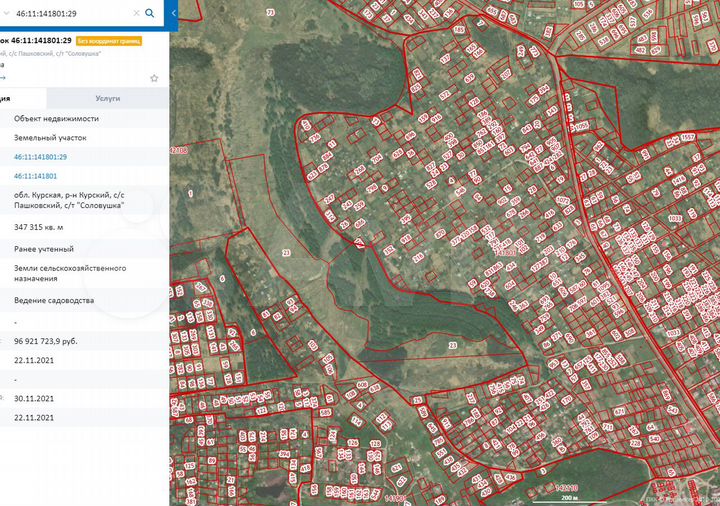Click the area value '347 315 кв. м'

(x=39, y=227)
